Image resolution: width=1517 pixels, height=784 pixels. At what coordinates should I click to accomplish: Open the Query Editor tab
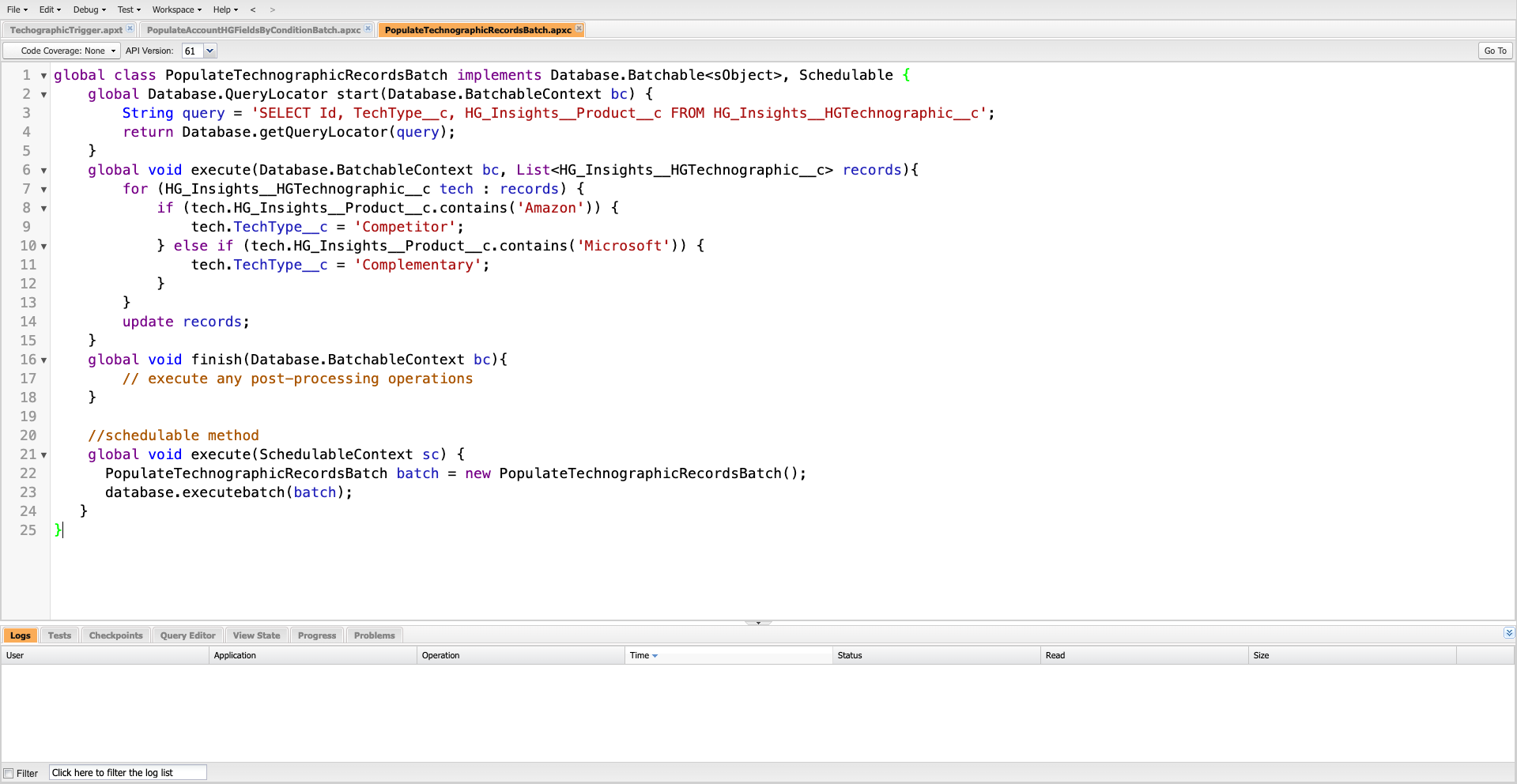[x=188, y=635]
